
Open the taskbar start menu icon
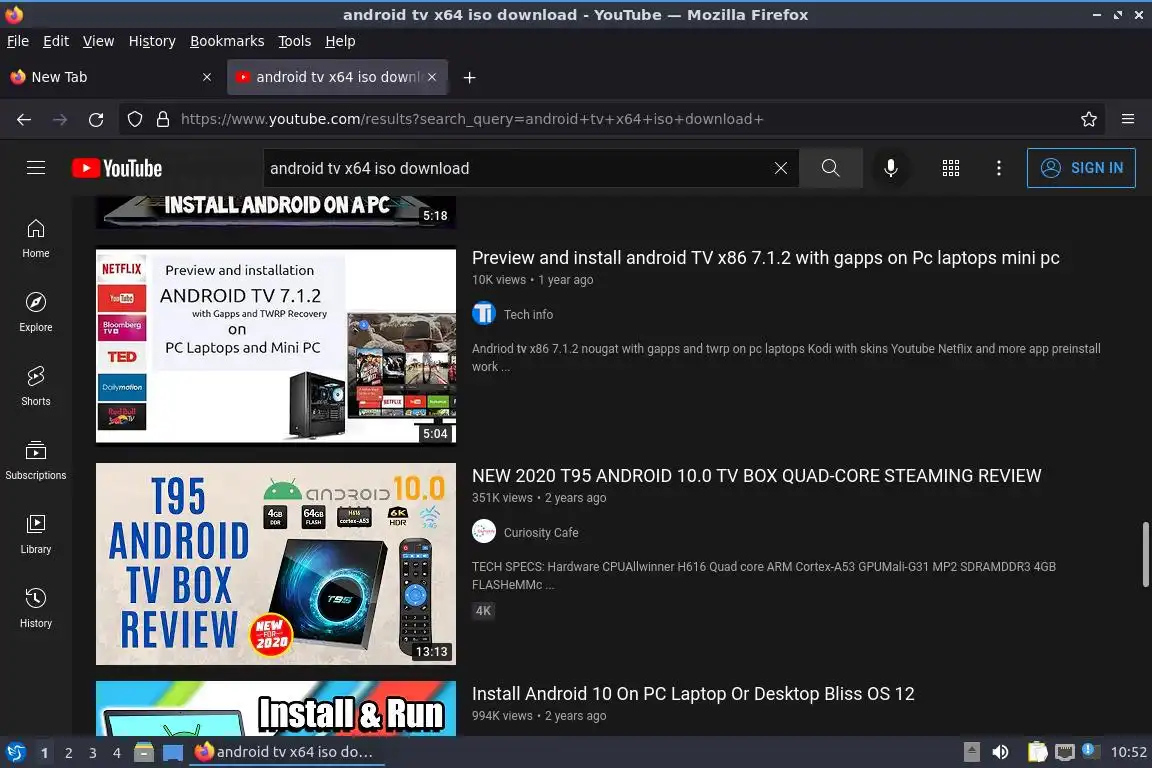point(15,752)
